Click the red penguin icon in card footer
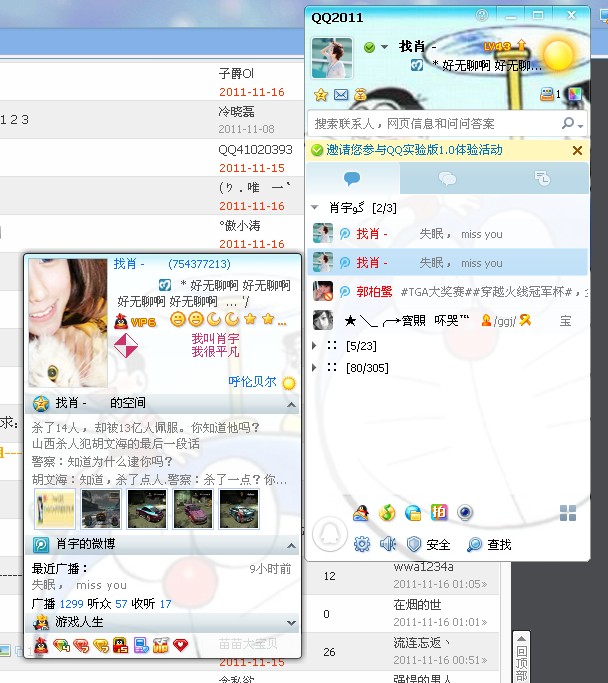The width and height of the screenshot is (608, 683). click(x=41, y=645)
